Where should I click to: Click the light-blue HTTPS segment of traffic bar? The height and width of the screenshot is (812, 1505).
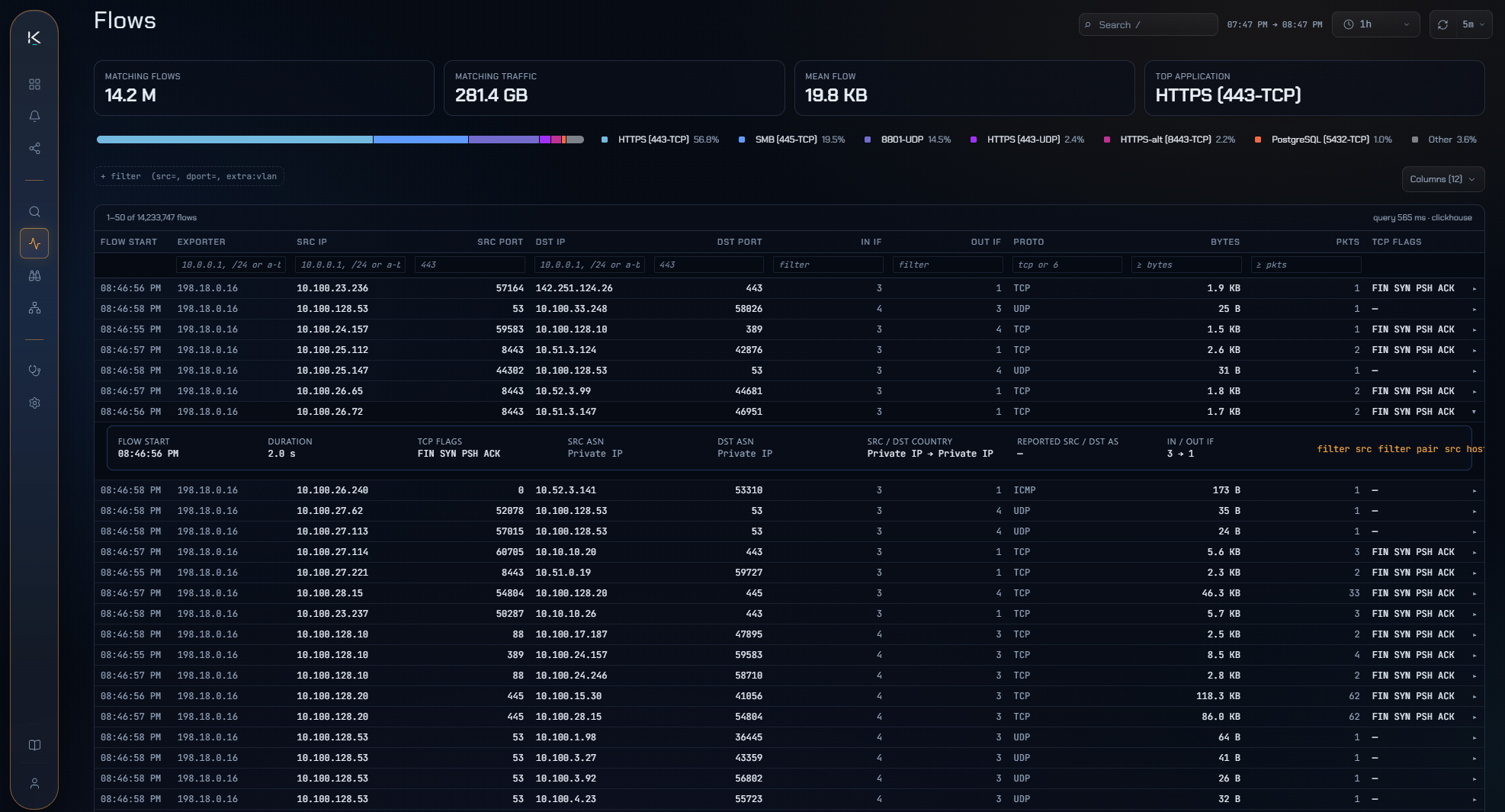click(x=235, y=140)
